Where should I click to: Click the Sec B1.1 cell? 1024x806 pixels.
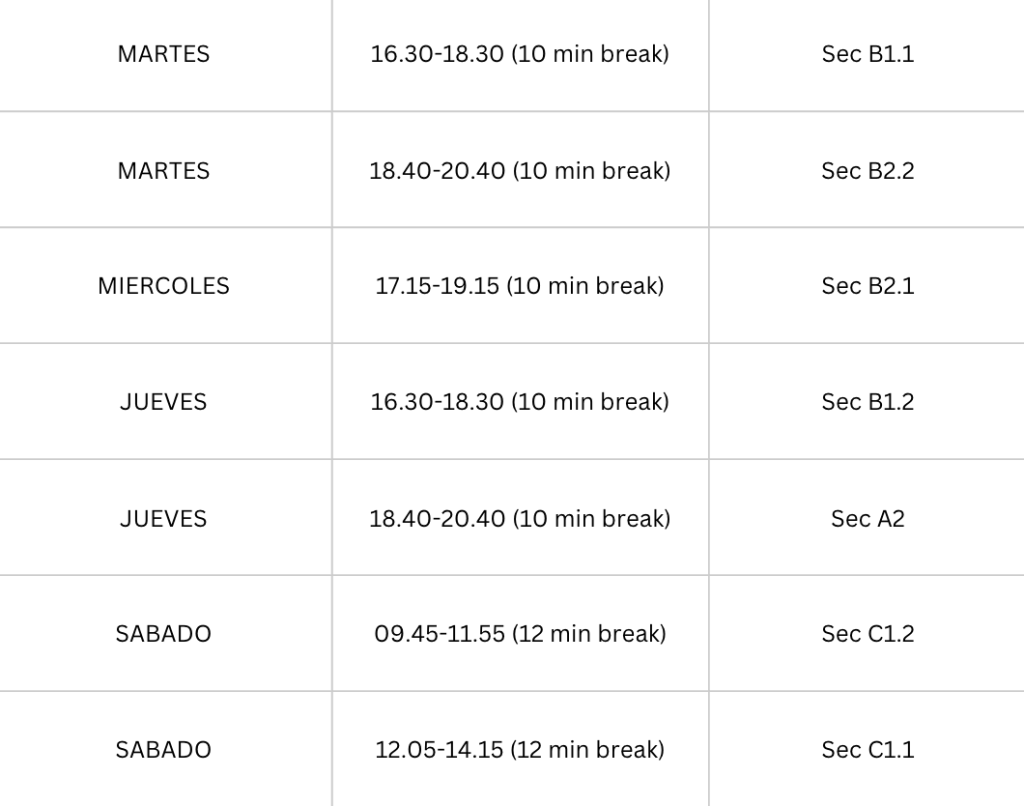click(867, 54)
